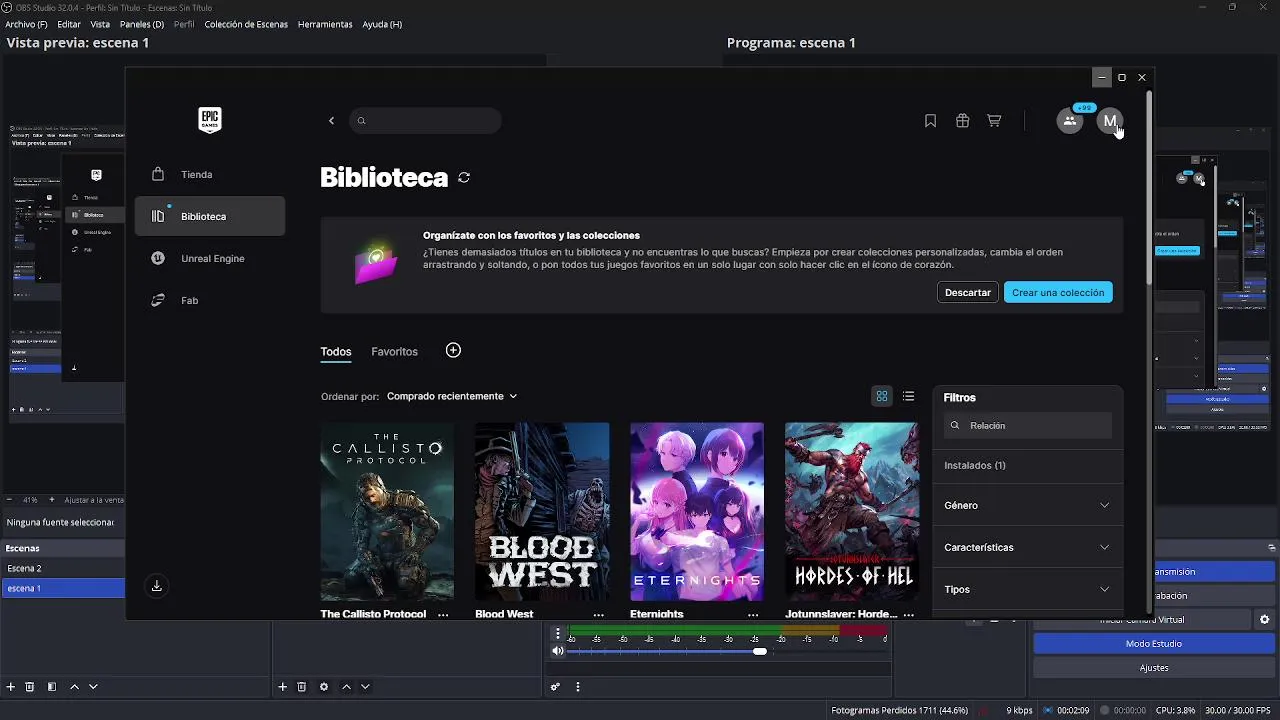Open Archivo menu in OBS
1280x720 pixels.
26,24
